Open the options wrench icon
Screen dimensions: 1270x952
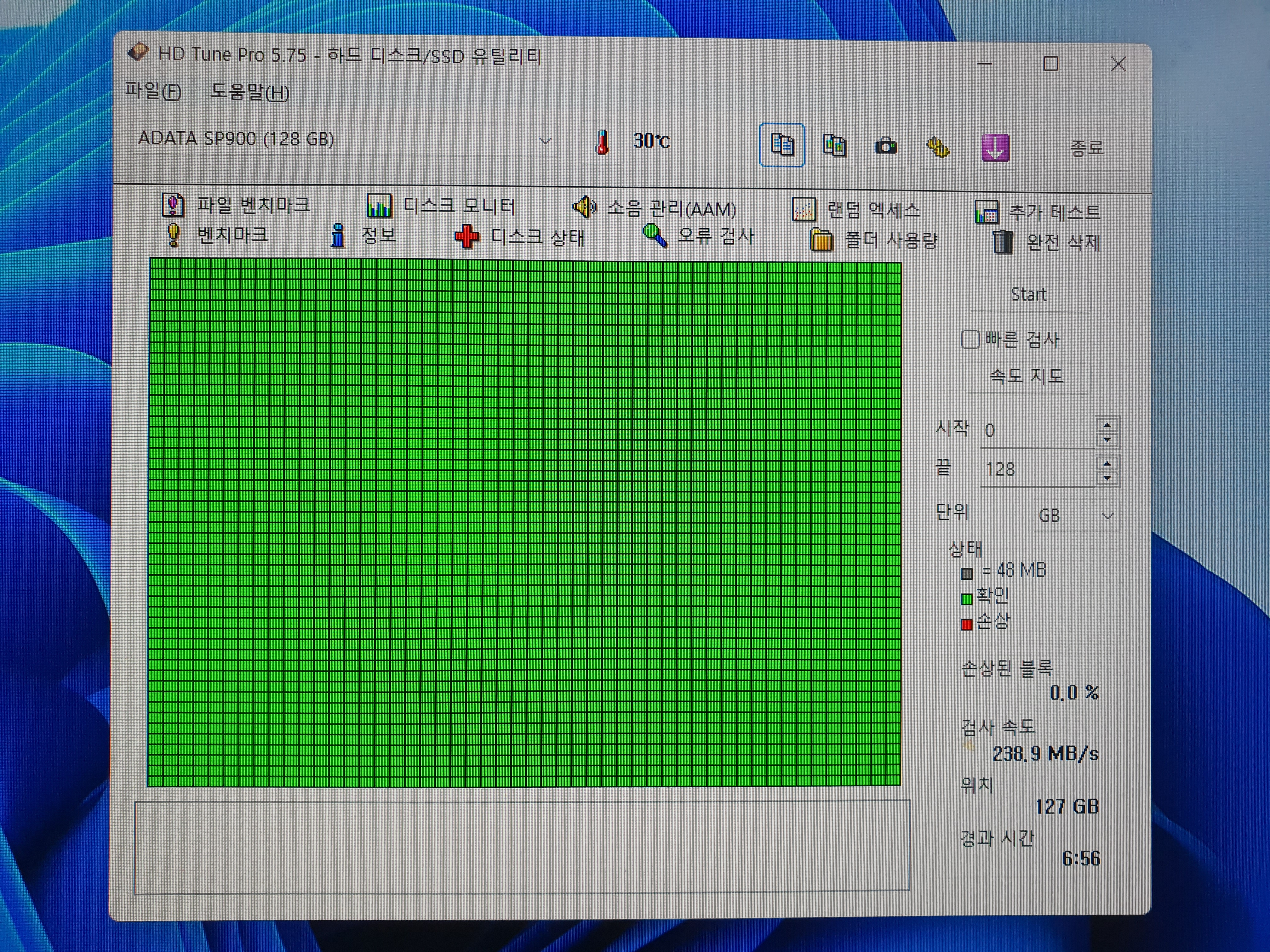(x=938, y=147)
